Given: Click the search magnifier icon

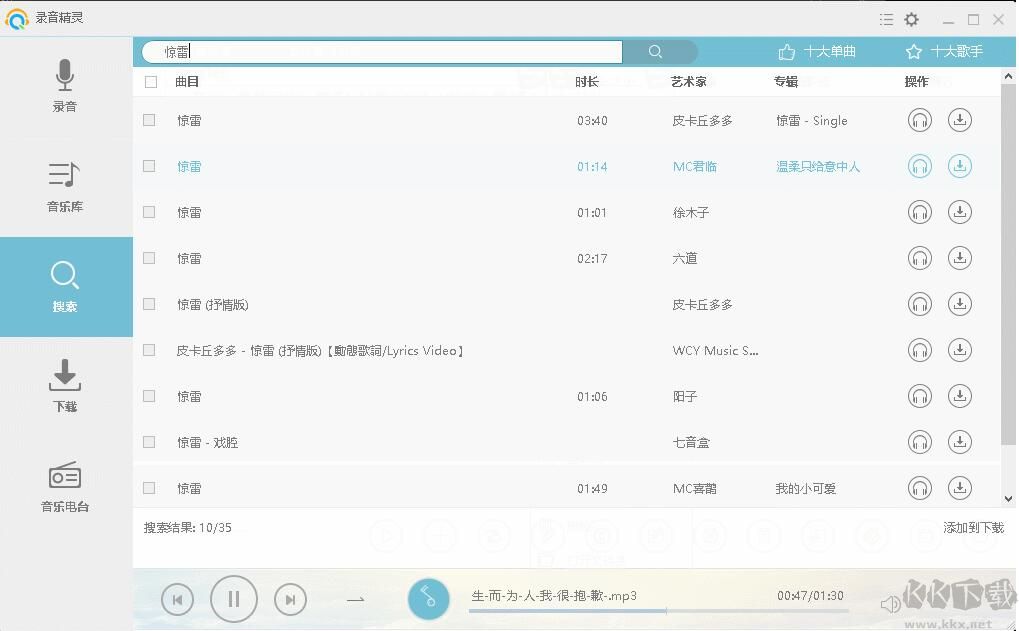Looking at the screenshot, I should [x=655, y=50].
